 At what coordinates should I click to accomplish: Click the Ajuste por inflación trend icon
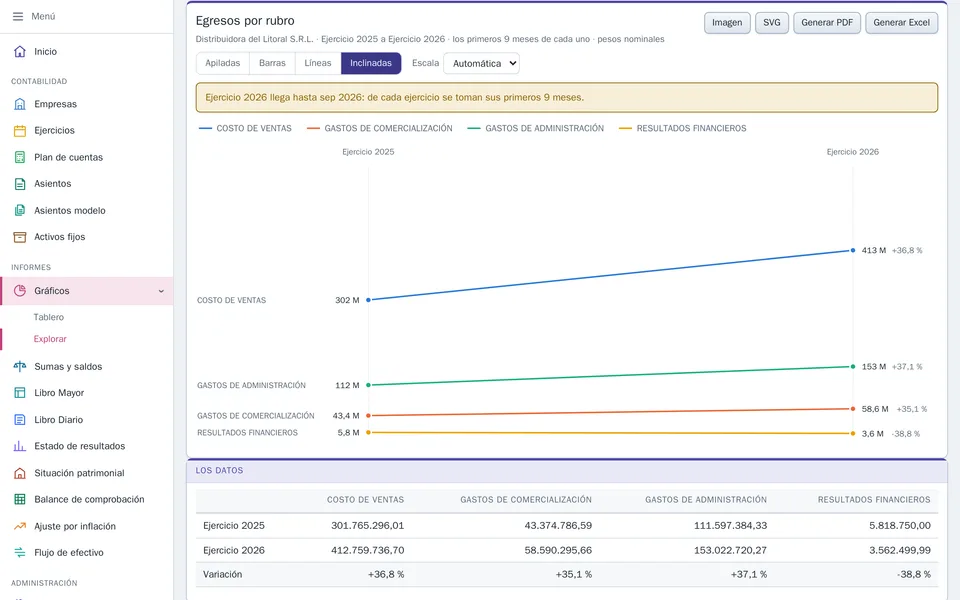[20, 527]
